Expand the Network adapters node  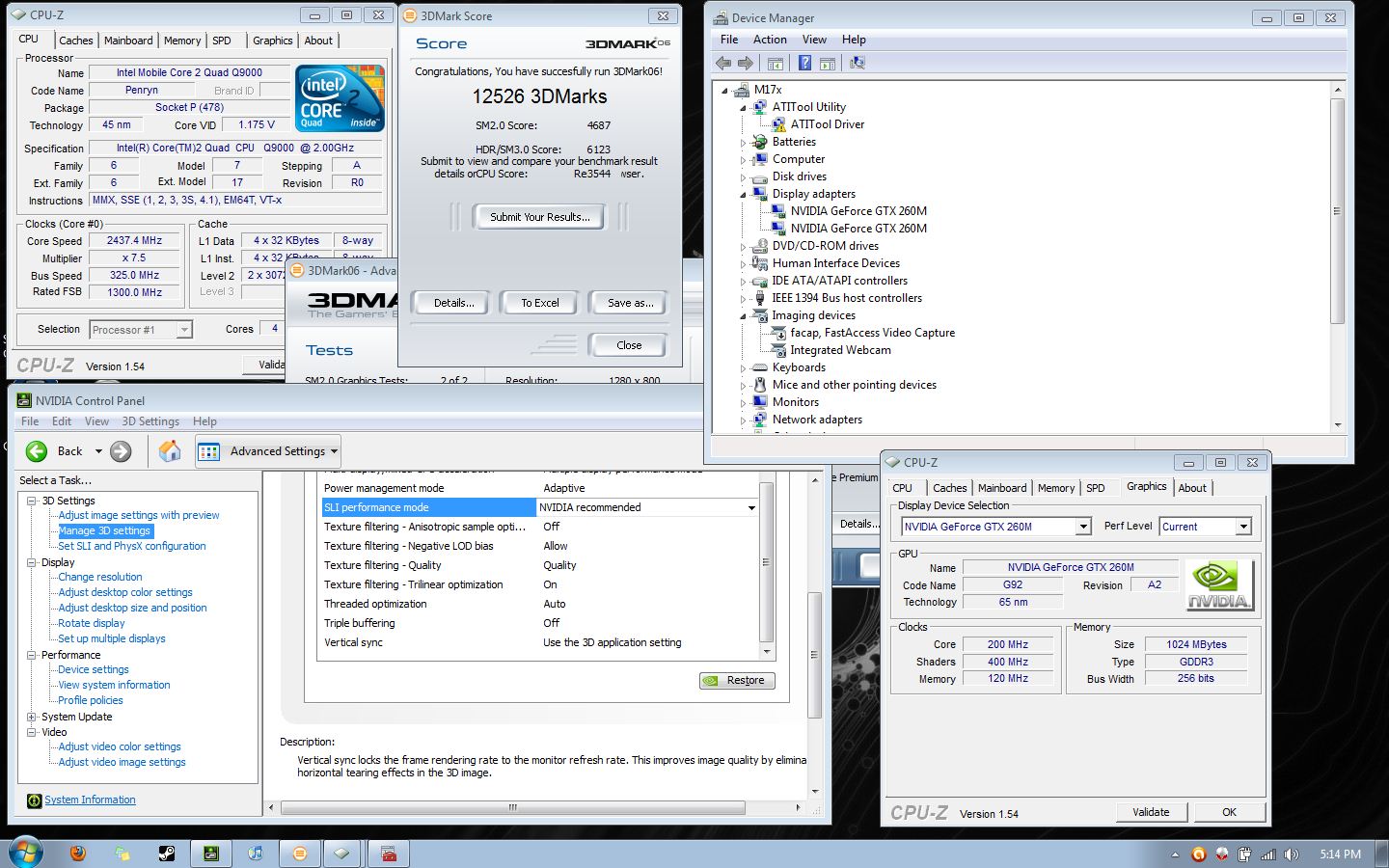point(744,420)
